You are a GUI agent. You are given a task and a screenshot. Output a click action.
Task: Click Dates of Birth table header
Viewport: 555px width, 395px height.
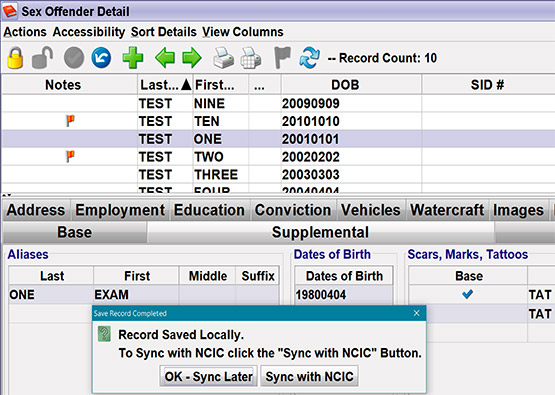[x=344, y=276]
